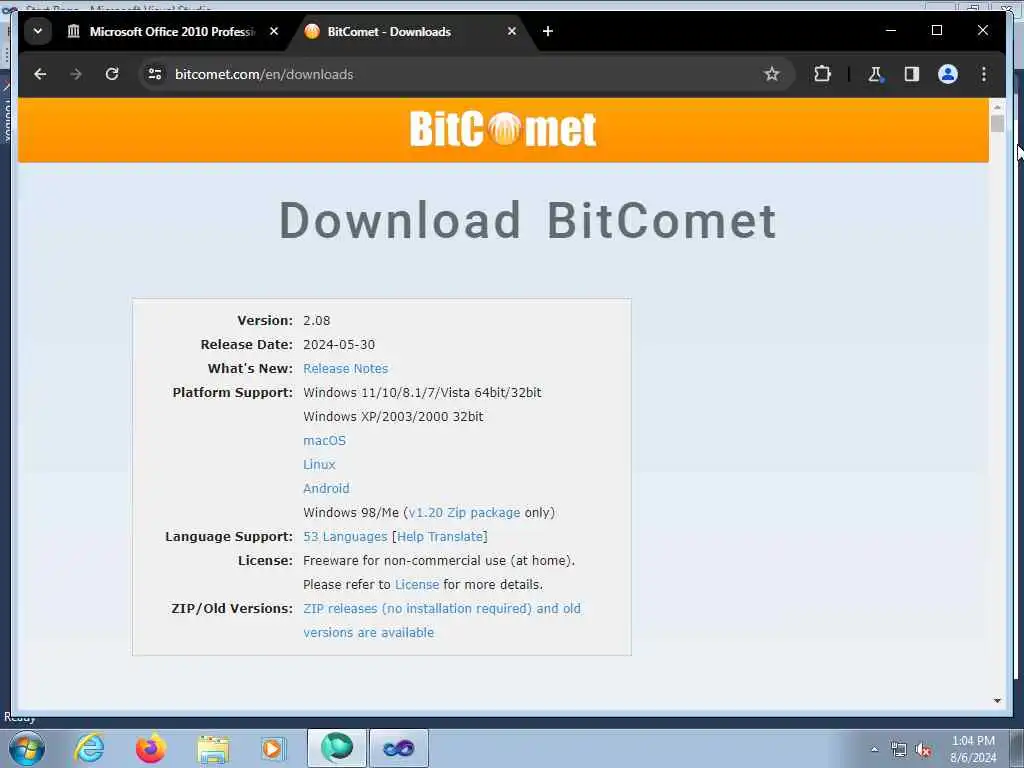1024x768 pixels.
Task: Click the forward navigation arrow
Action: pyautogui.click(x=76, y=74)
